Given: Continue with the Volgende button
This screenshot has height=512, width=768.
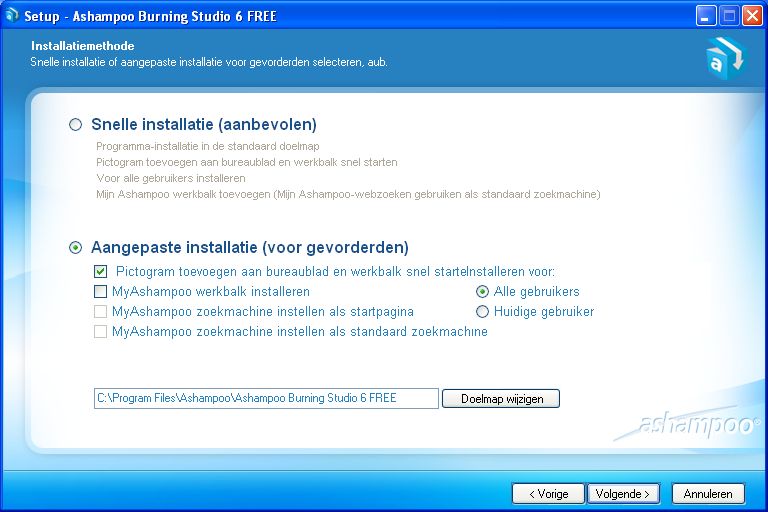Looking at the screenshot, I should 623,494.
